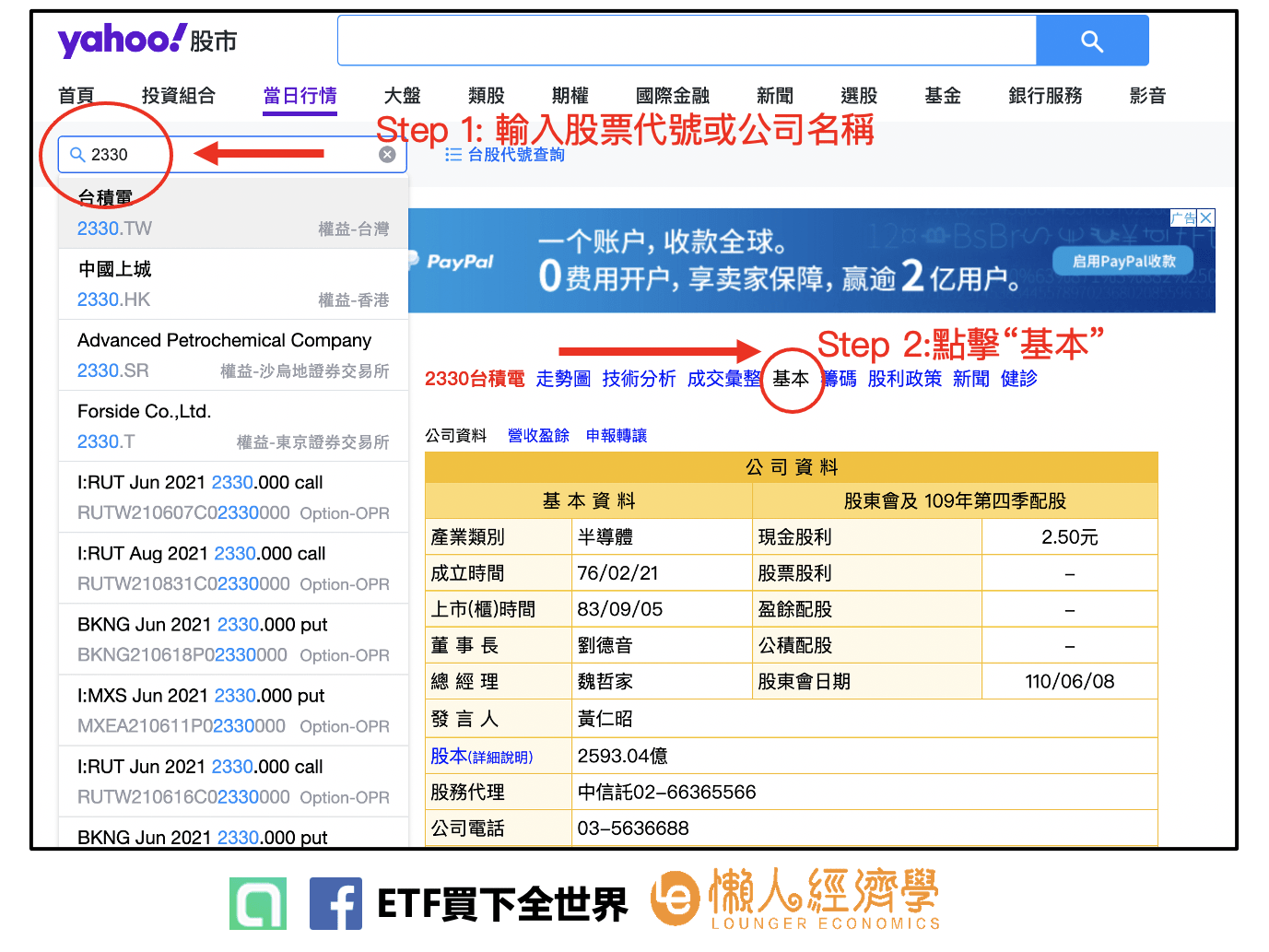
Task: Open the 基金 nav item
Action: [x=943, y=96]
